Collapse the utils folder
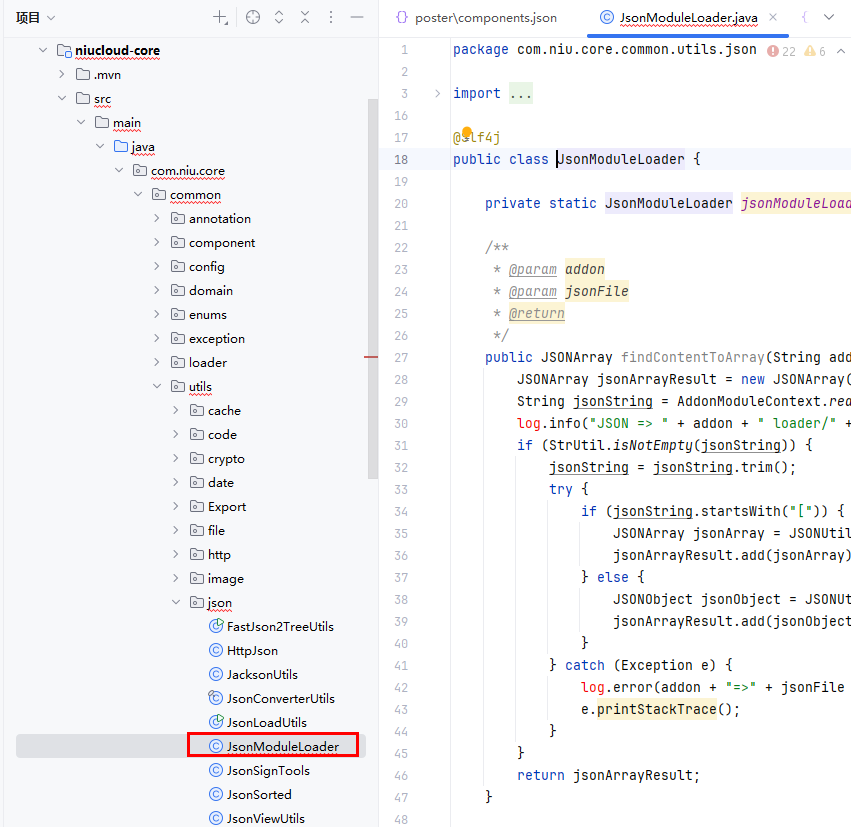851x827 pixels. (157, 387)
